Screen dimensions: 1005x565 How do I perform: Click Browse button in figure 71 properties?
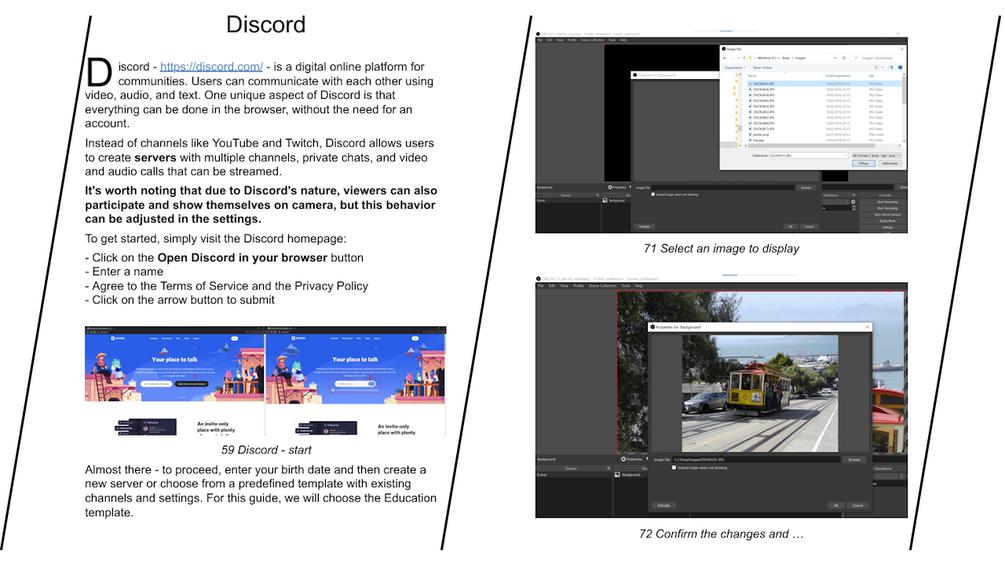[806, 188]
